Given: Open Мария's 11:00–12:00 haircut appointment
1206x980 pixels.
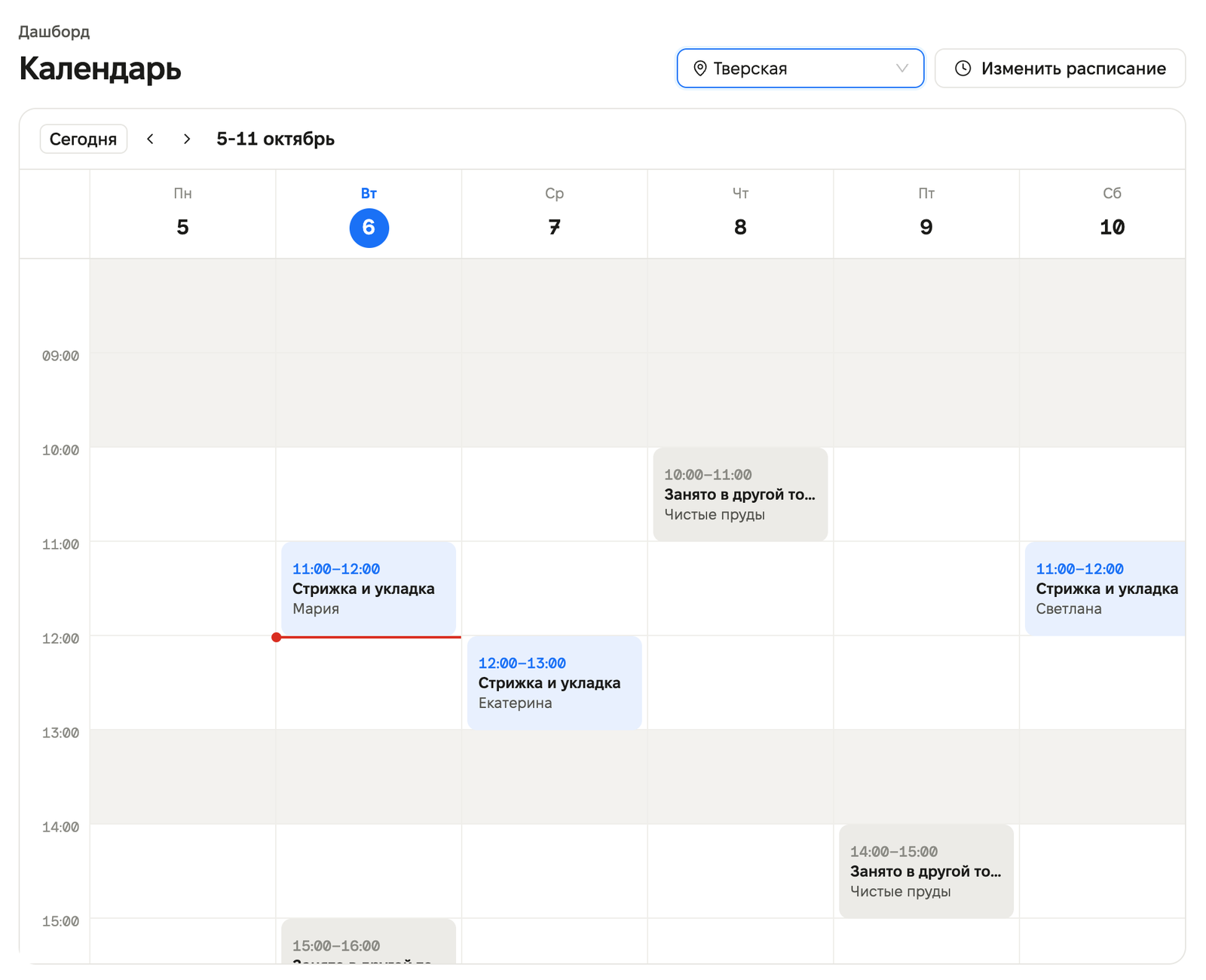Looking at the screenshot, I should pyautogui.click(x=369, y=589).
